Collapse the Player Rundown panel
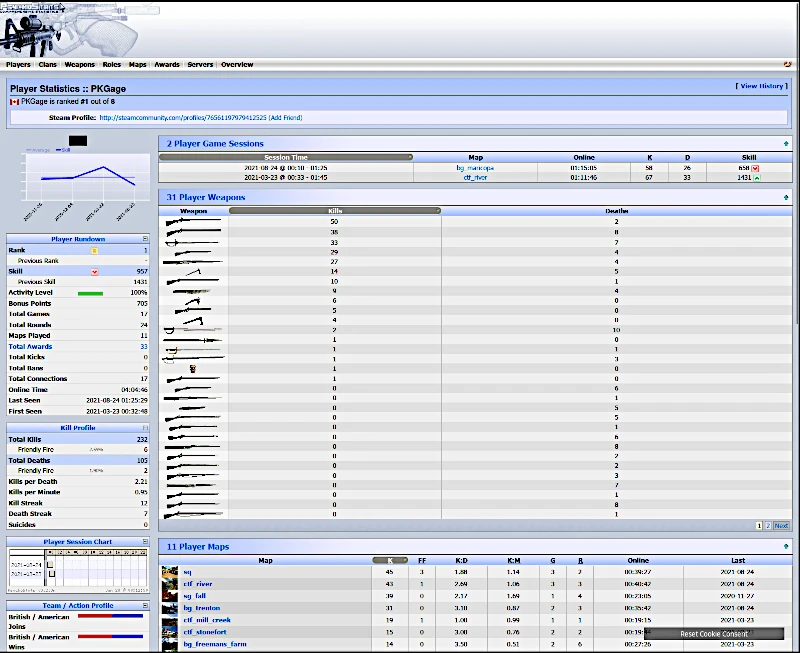The width and height of the screenshot is (800, 653). (x=145, y=239)
